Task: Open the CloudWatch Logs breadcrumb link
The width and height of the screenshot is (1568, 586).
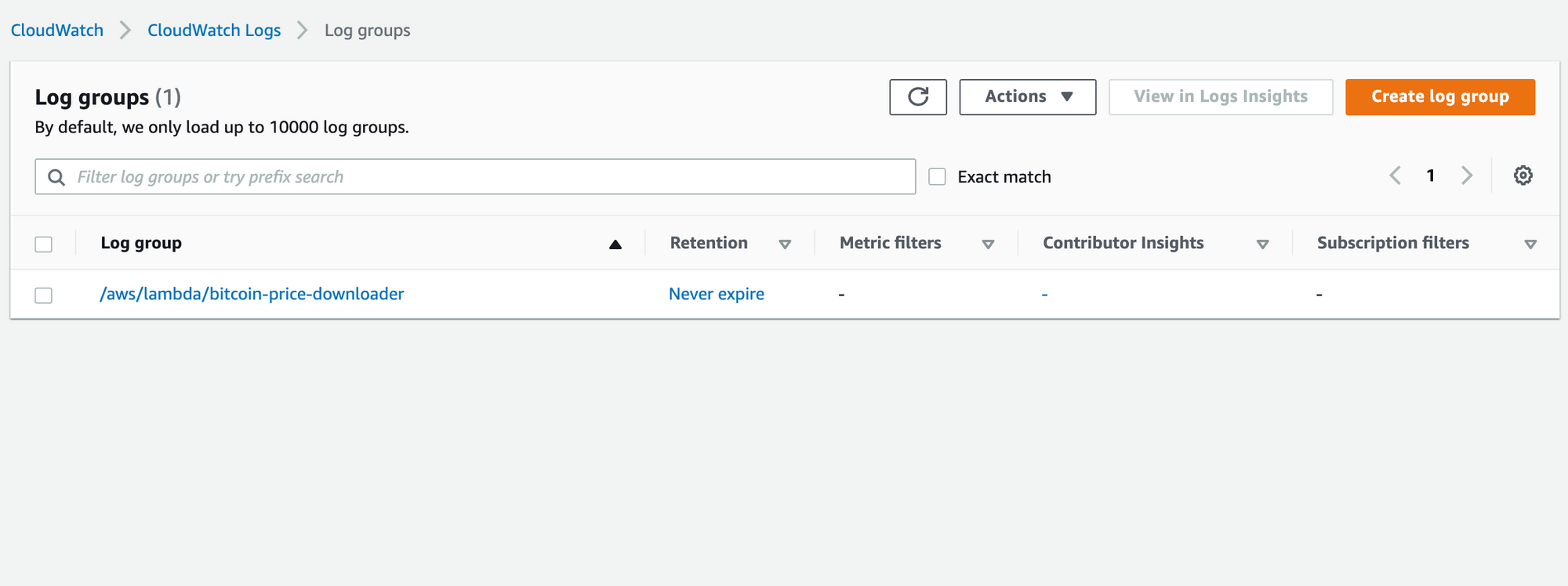Action: point(214,31)
